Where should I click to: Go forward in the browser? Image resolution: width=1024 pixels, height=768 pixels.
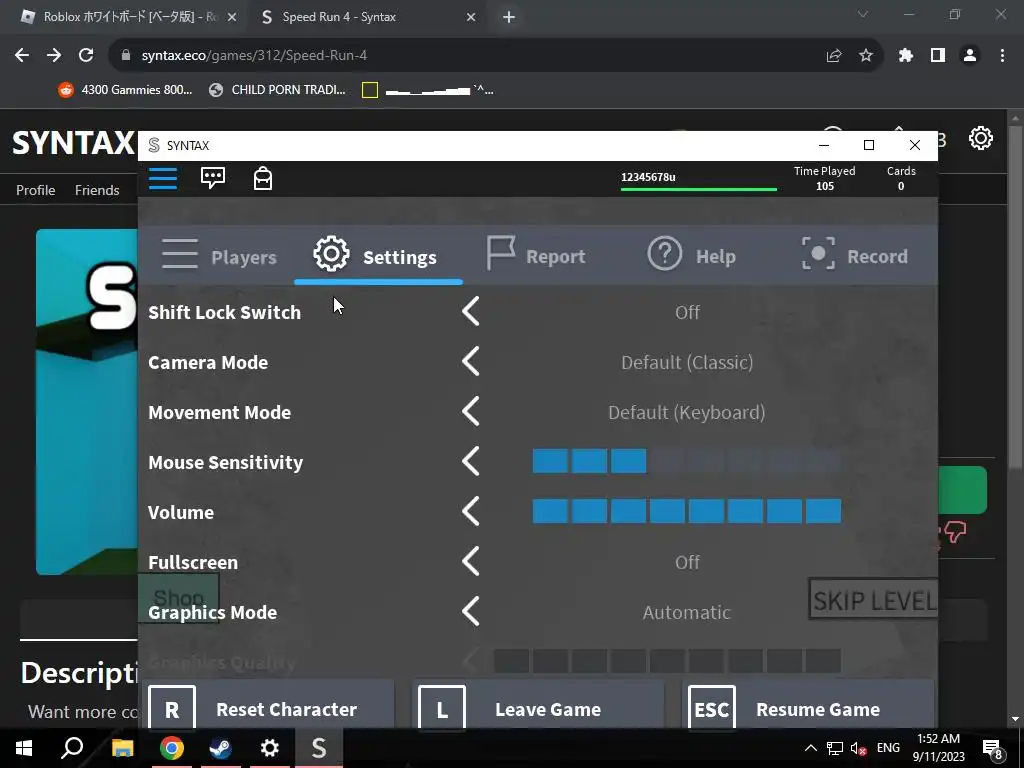pyautogui.click(x=54, y=56)
